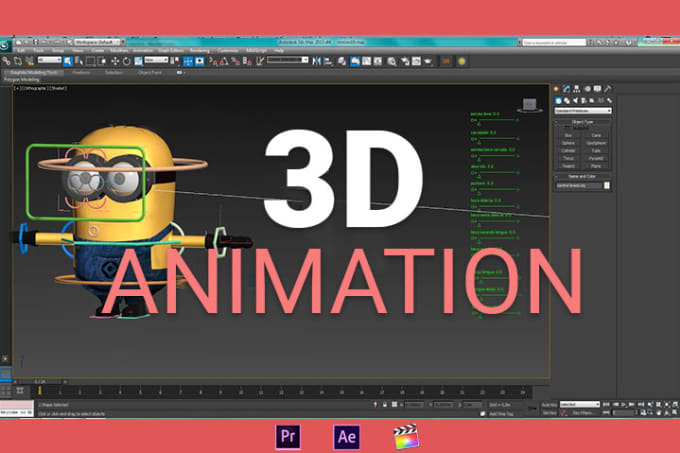The width and height of the screenshot is (680, 453).
Task: Click the Sphere primitive button
Action: [568, 143]
